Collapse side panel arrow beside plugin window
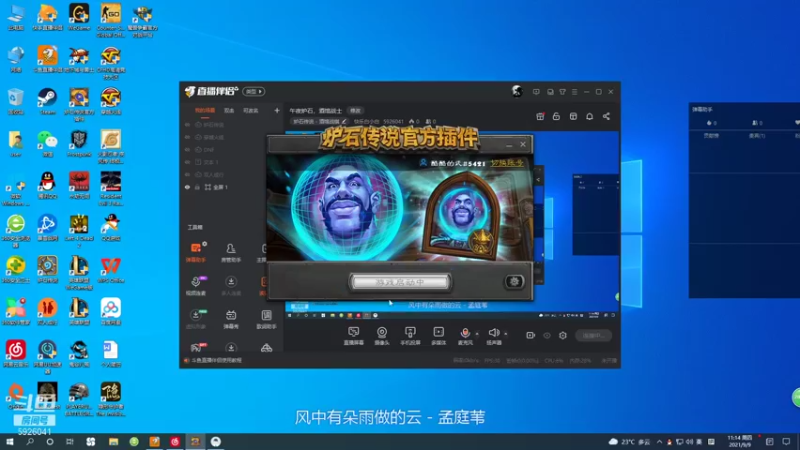 tap(538, 180)
